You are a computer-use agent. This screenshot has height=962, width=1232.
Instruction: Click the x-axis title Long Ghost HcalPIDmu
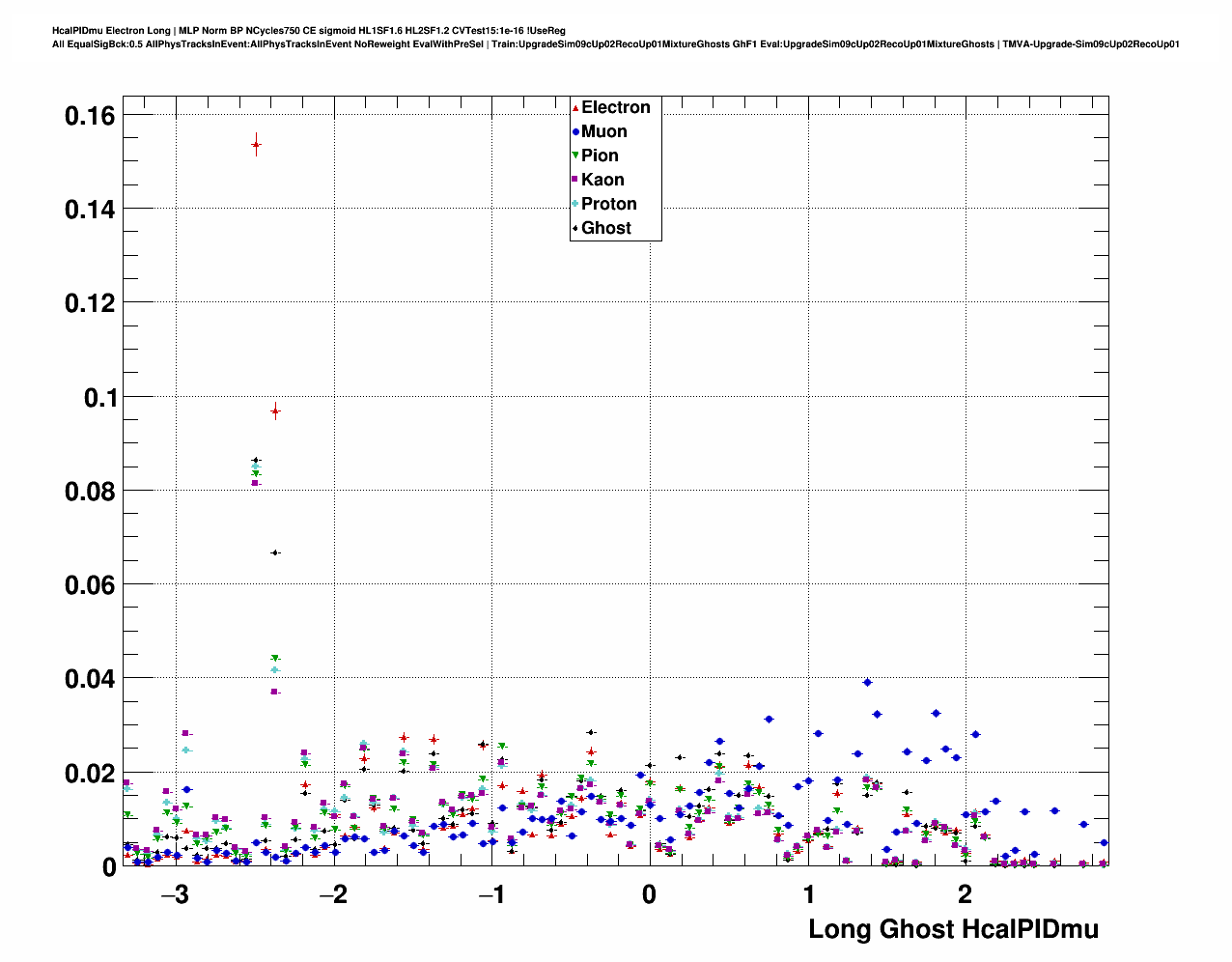(x=953, y=929)
